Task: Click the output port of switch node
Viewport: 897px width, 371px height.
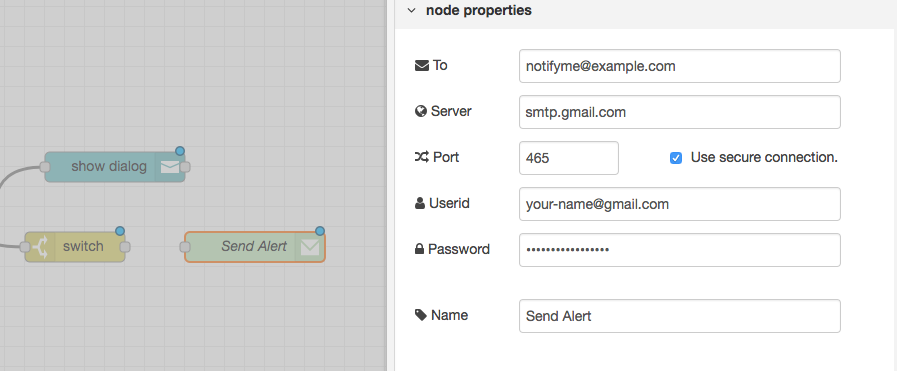Action: click(x=125, y=247)
